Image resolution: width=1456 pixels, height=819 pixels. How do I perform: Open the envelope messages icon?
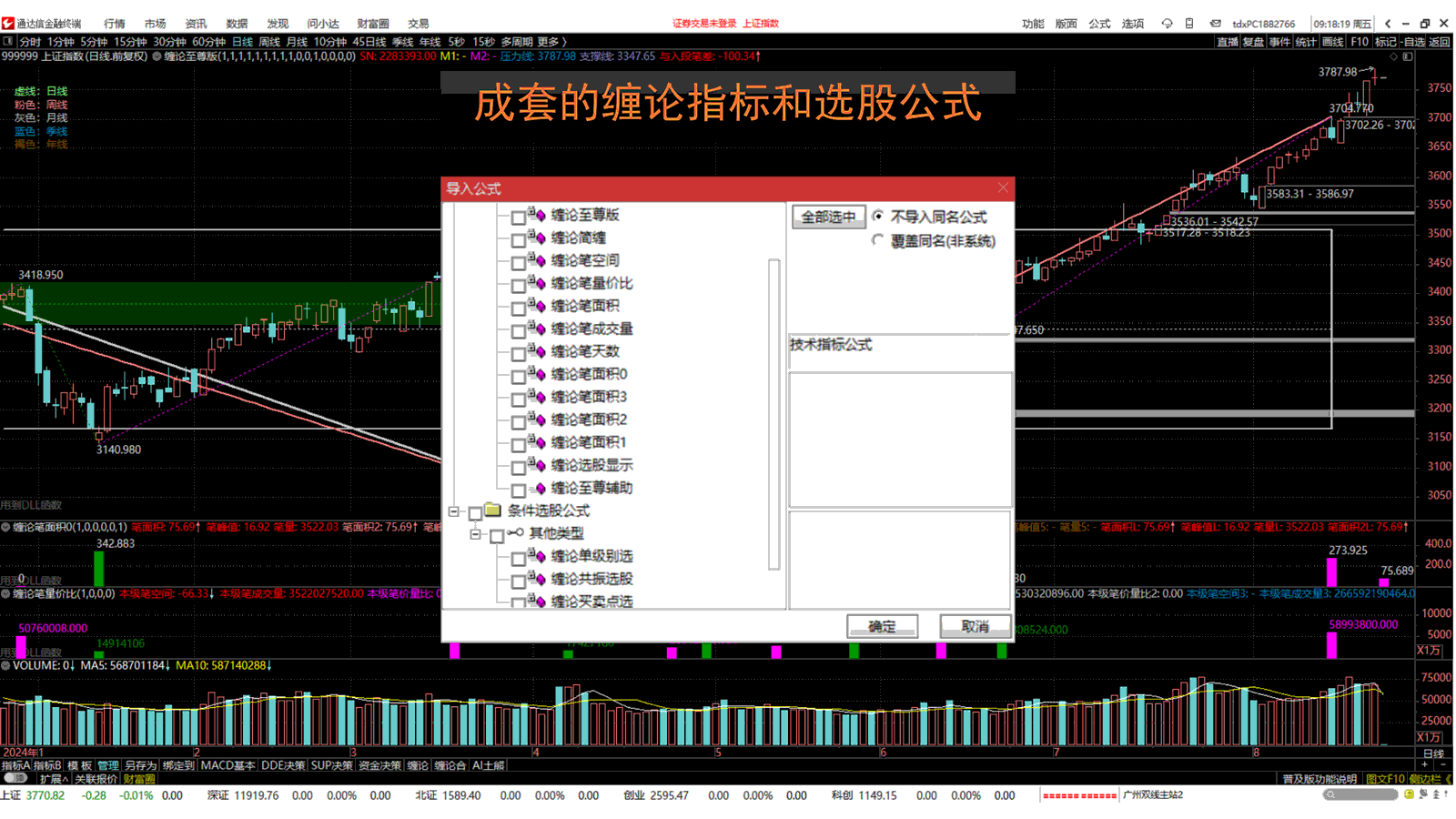[1215, 24]
